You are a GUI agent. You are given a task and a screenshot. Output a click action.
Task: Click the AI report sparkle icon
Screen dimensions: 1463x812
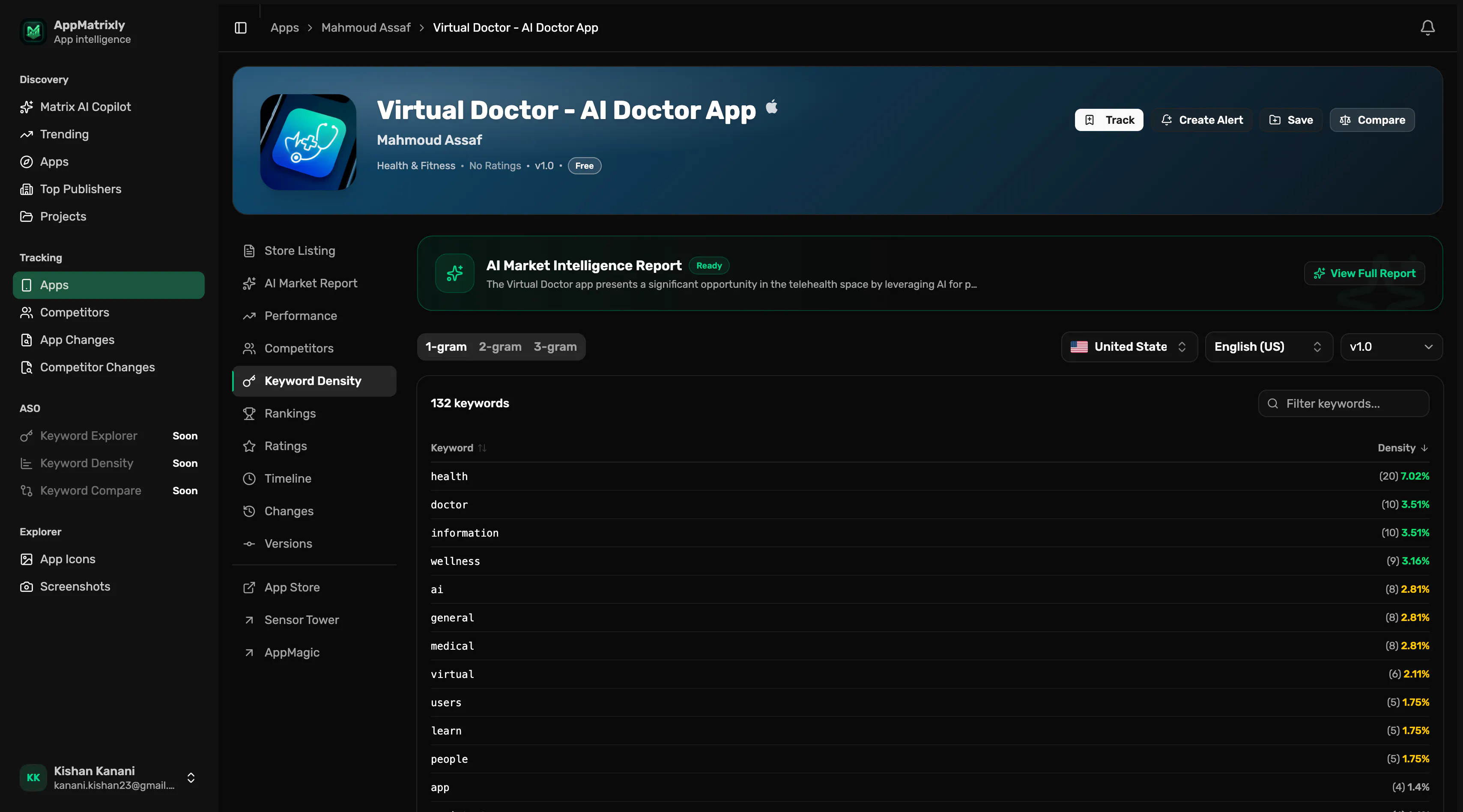(454, 273)
